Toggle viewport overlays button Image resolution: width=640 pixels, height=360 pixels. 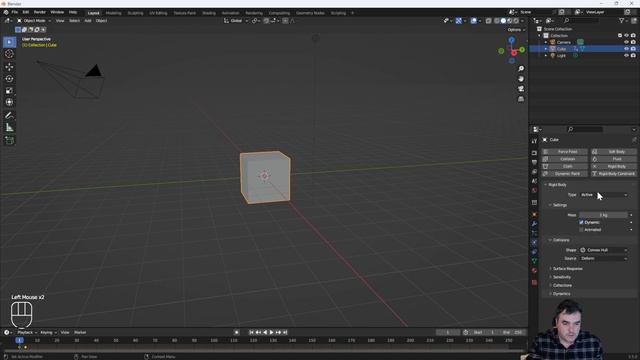tap(473, 20)
